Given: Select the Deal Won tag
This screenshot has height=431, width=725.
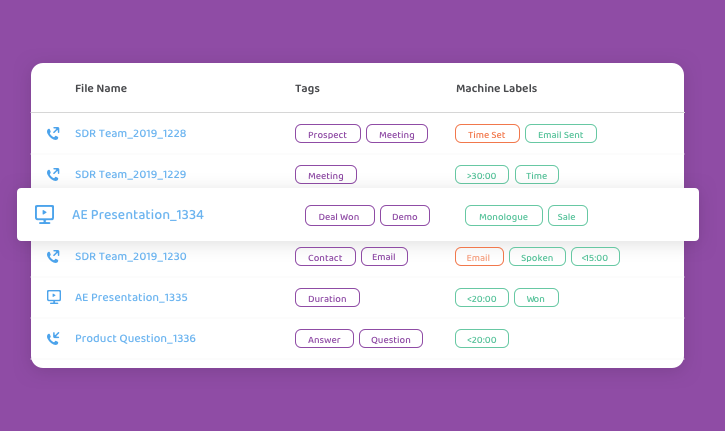Looking at the screenshot, I should (x=340, y=216).
